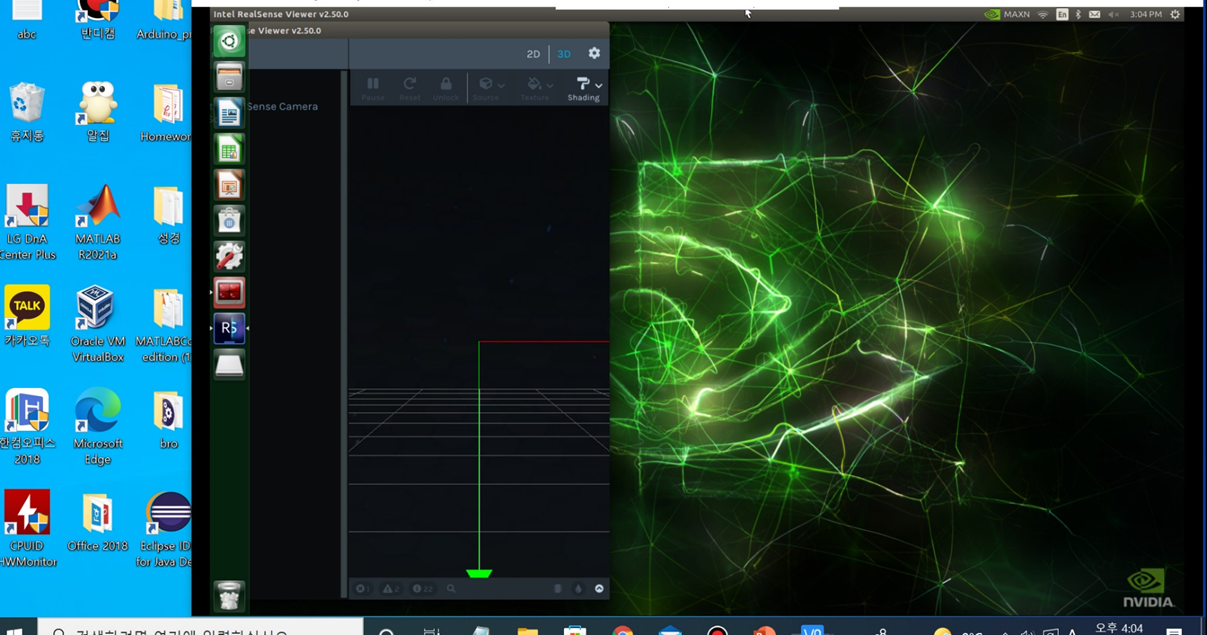Select the bro desktop folder
Image resolution: width=1207 pixels, height=635 pixels.
tap(168, 420)
